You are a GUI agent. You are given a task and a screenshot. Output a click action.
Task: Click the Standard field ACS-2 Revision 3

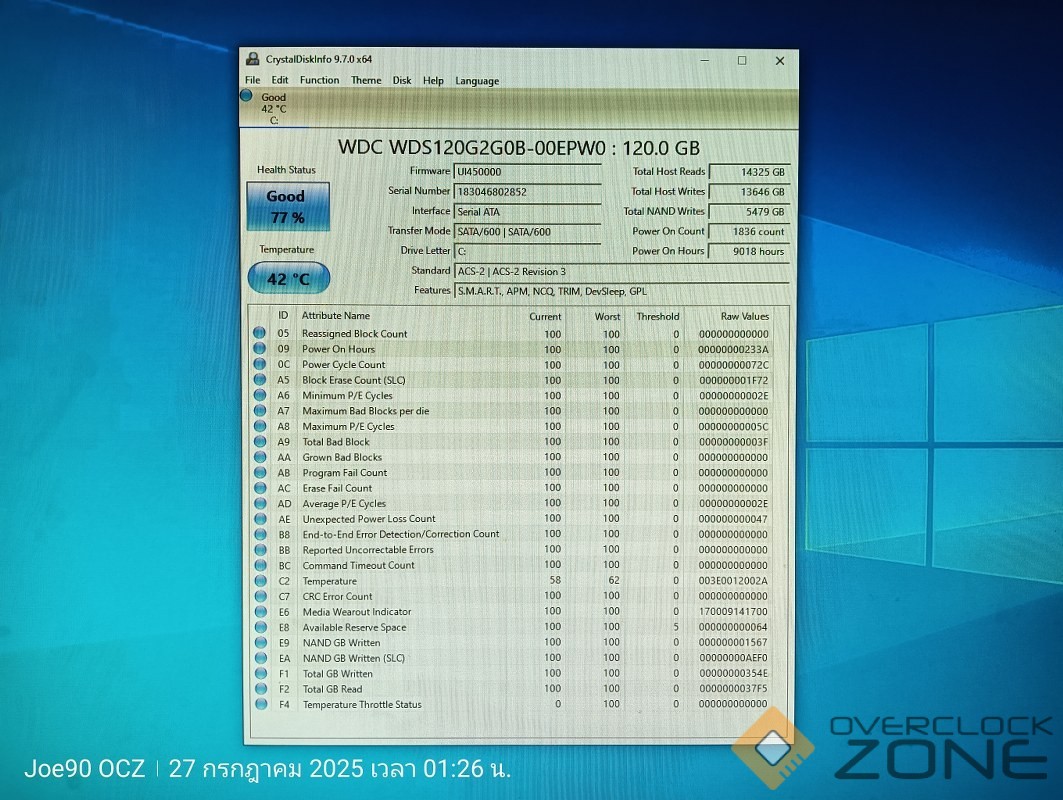(622, 271)
